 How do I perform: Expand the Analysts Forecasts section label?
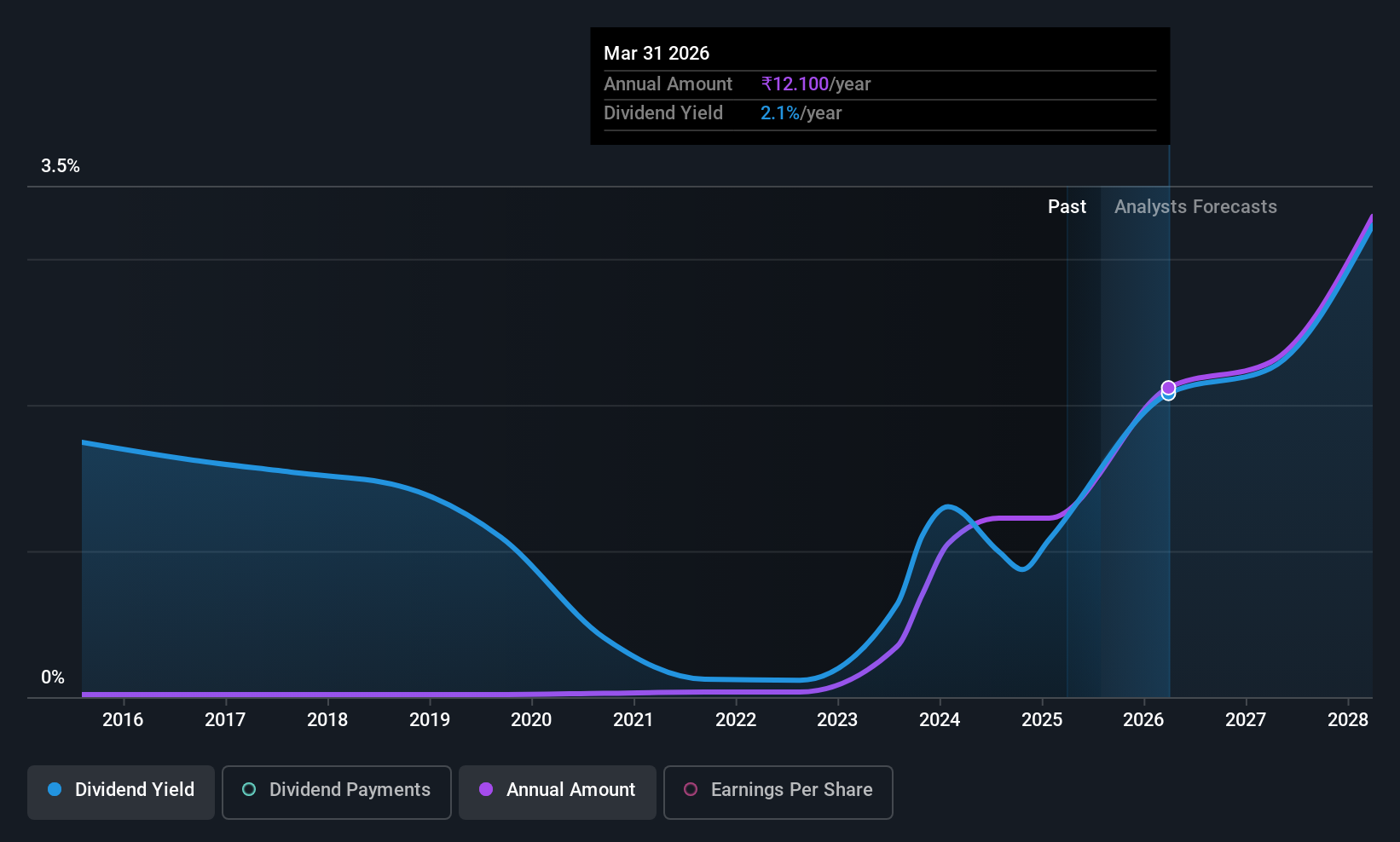click(x=1195, y=206)
